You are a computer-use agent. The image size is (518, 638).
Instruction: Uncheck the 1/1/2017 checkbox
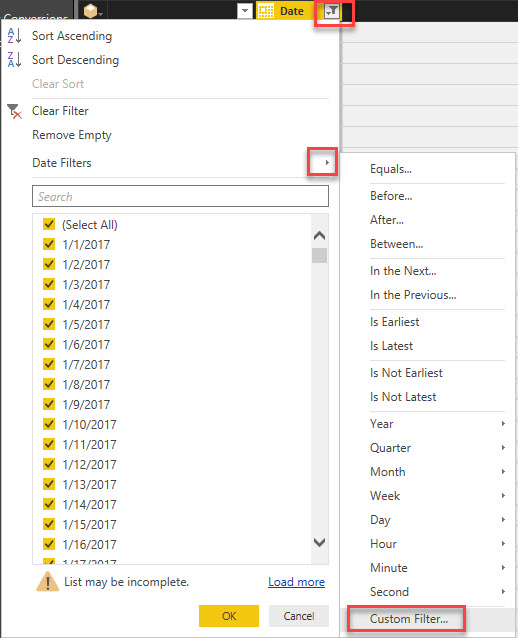pos(49,244)
